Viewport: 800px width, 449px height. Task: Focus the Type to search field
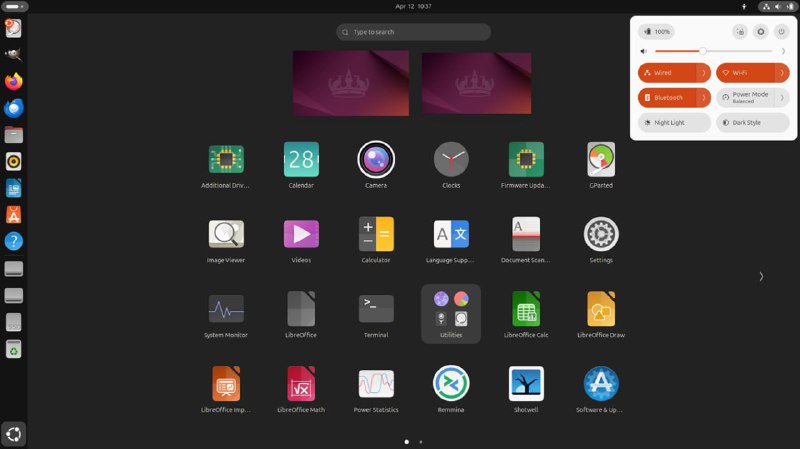click(x=413, y=32)
